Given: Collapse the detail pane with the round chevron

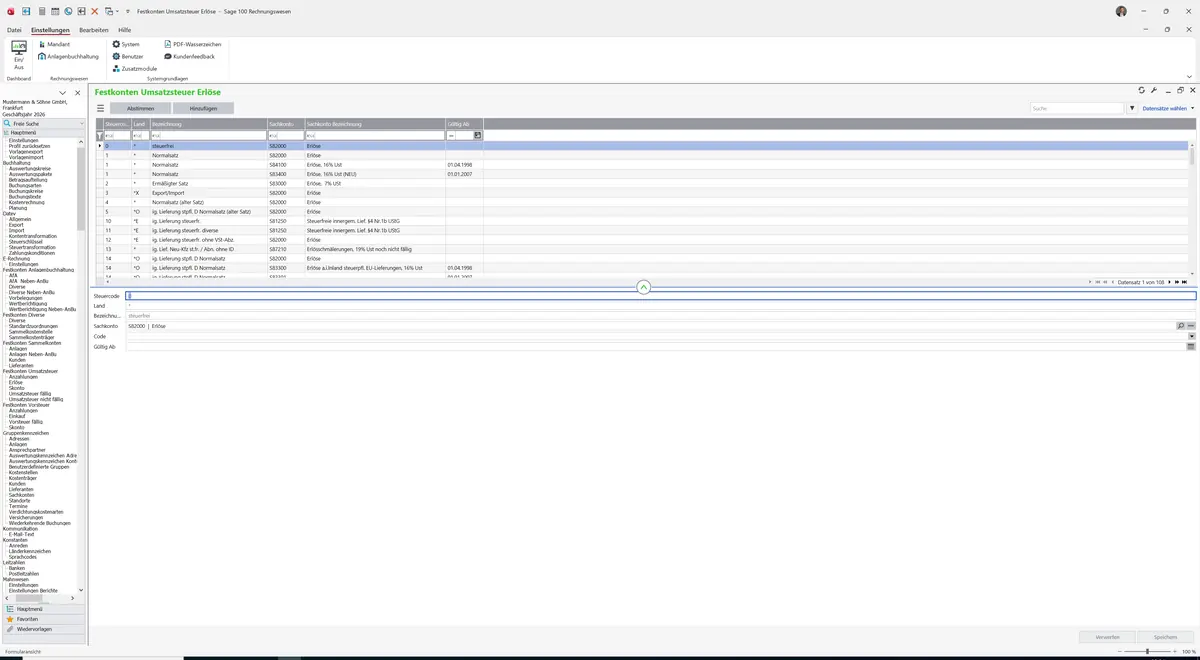Looking at the screenshot, I should tap(644, 287).
